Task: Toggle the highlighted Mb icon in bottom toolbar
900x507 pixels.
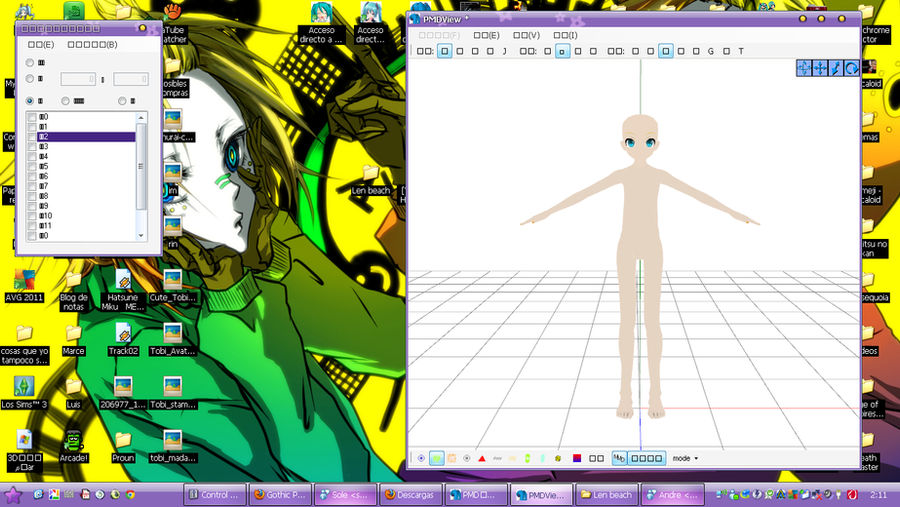Action: point(619,458)
